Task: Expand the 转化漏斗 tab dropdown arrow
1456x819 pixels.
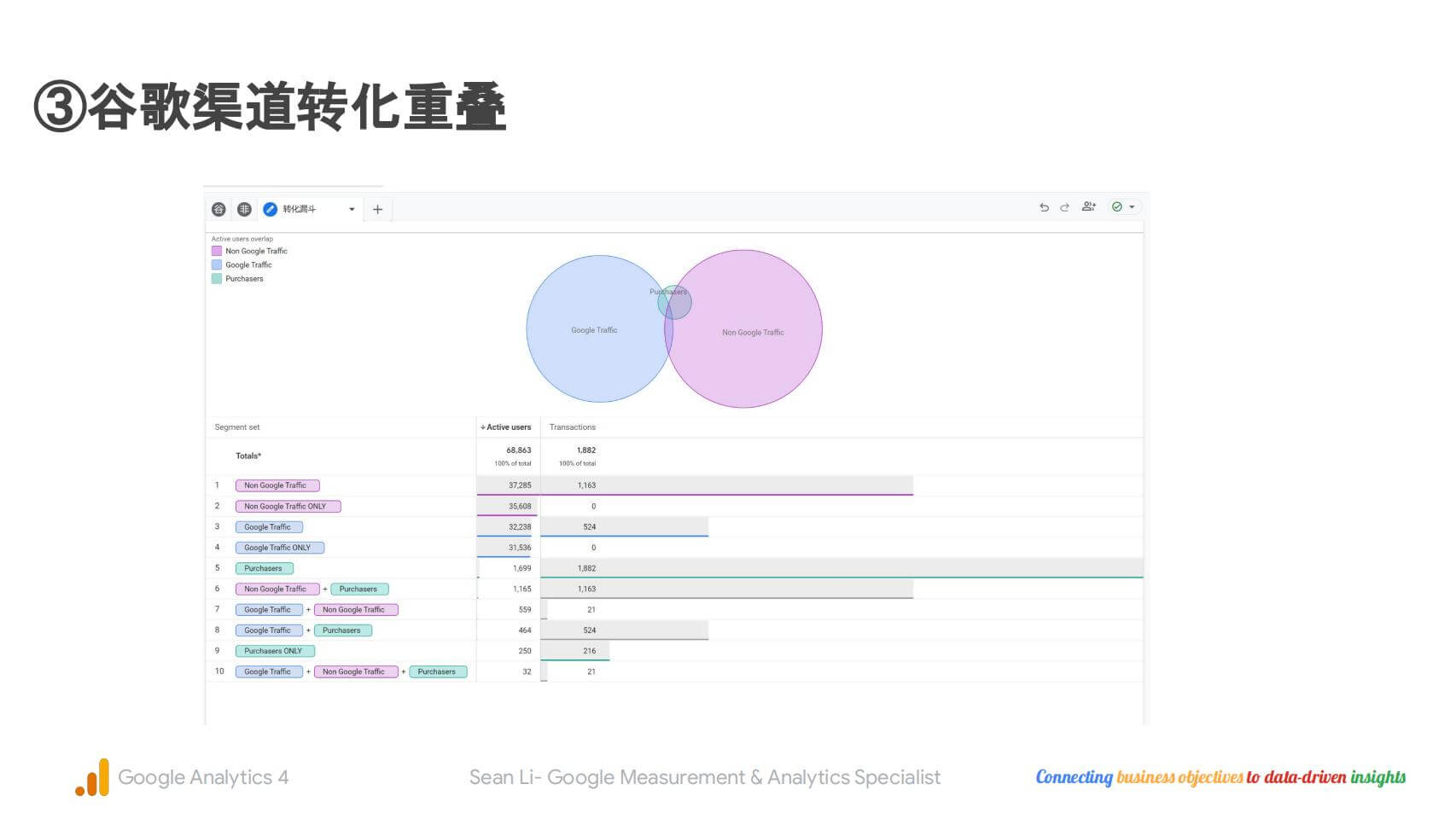Action: [352, 209]
